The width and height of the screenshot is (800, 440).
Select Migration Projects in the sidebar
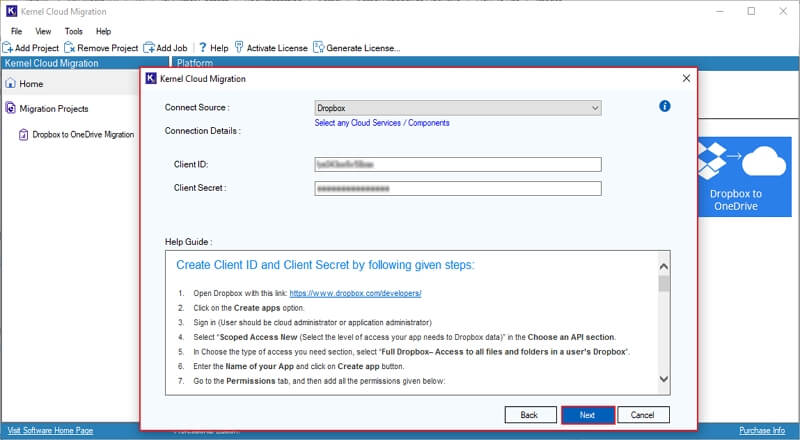pyautogui.click(x=54, y=109)
